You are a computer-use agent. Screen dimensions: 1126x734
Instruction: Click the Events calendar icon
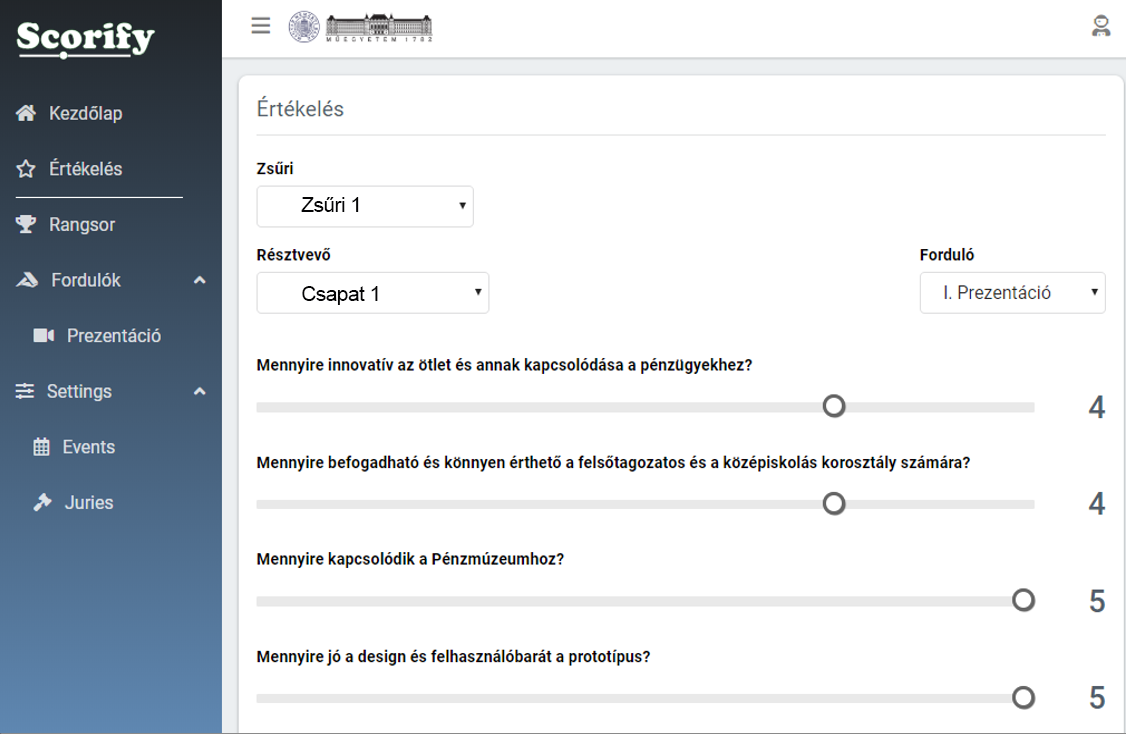point(41,448)
